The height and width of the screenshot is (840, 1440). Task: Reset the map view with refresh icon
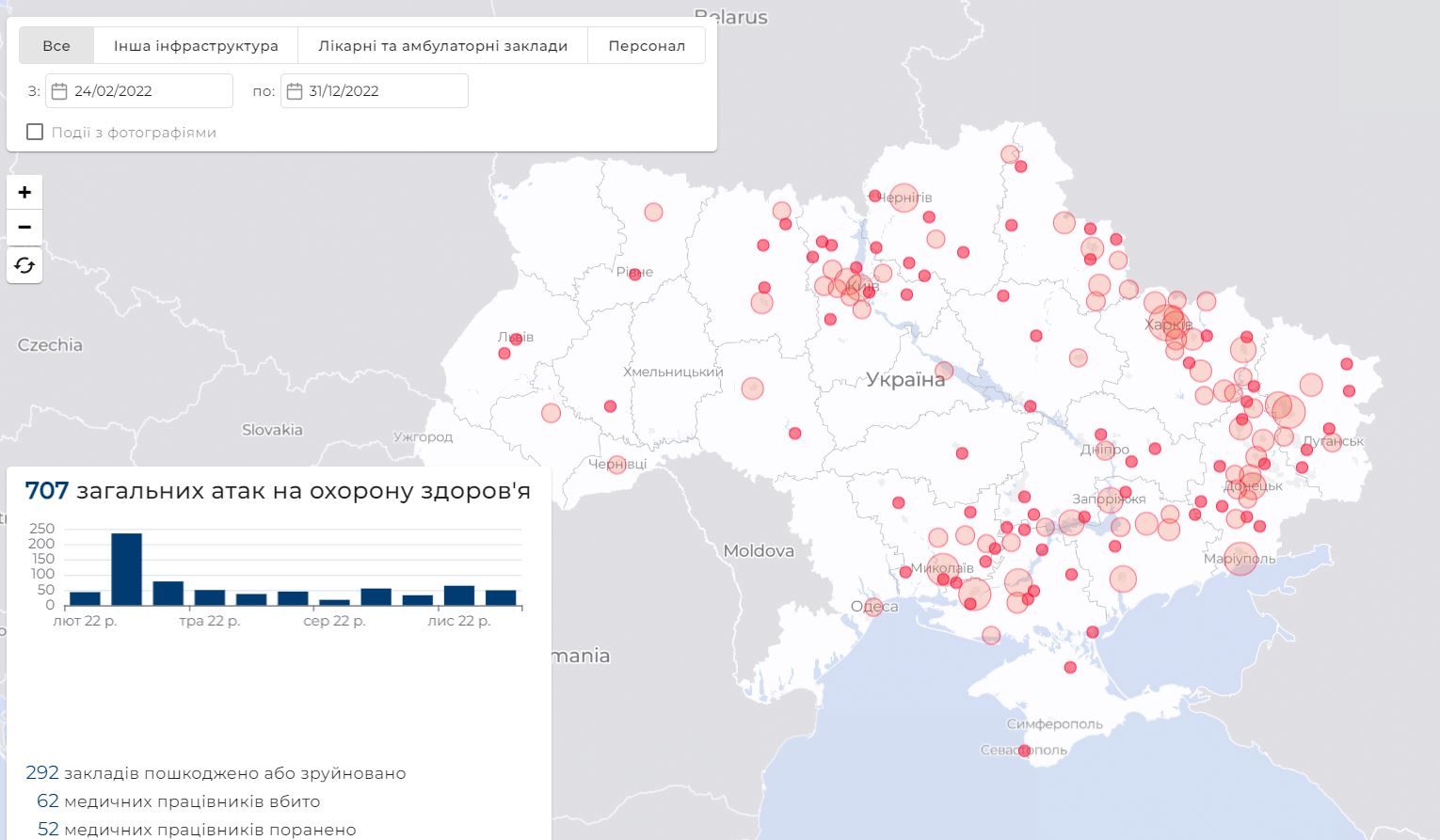pos(24,265)
